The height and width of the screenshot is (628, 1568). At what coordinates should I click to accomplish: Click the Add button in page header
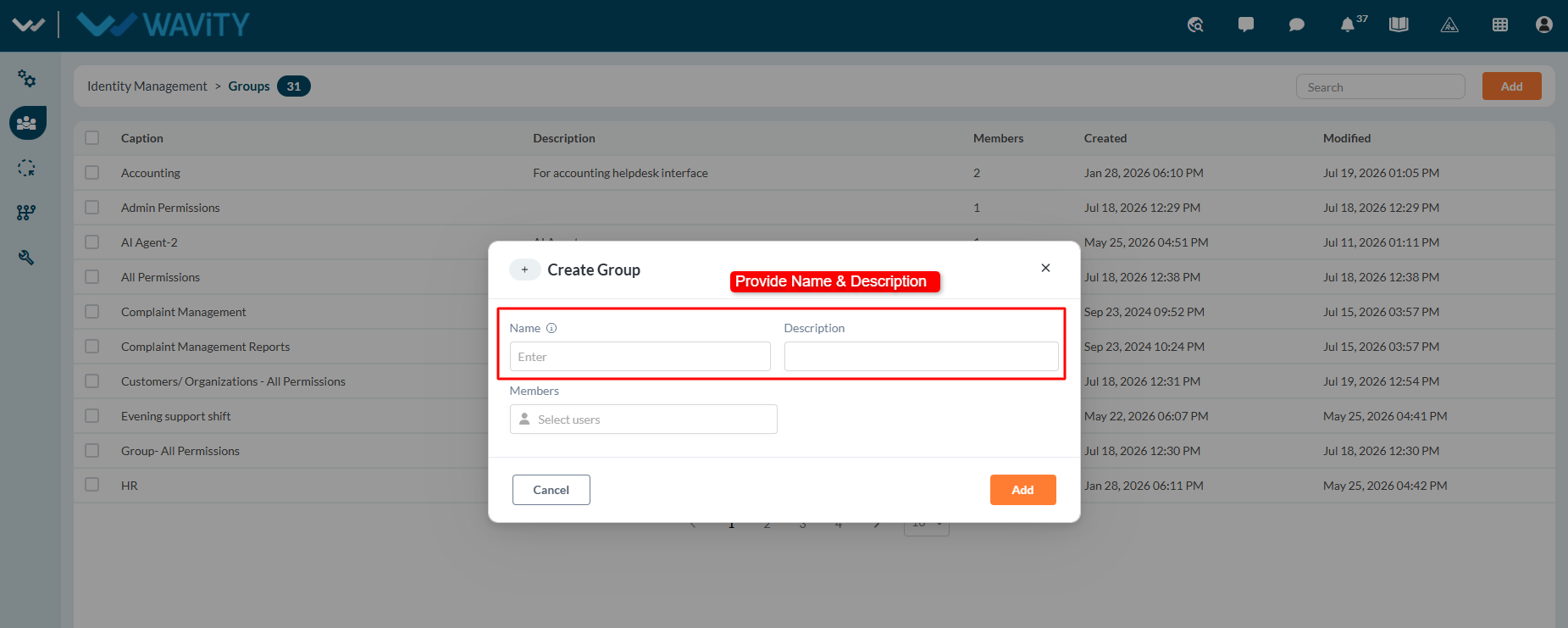(x=1511, y=86)
